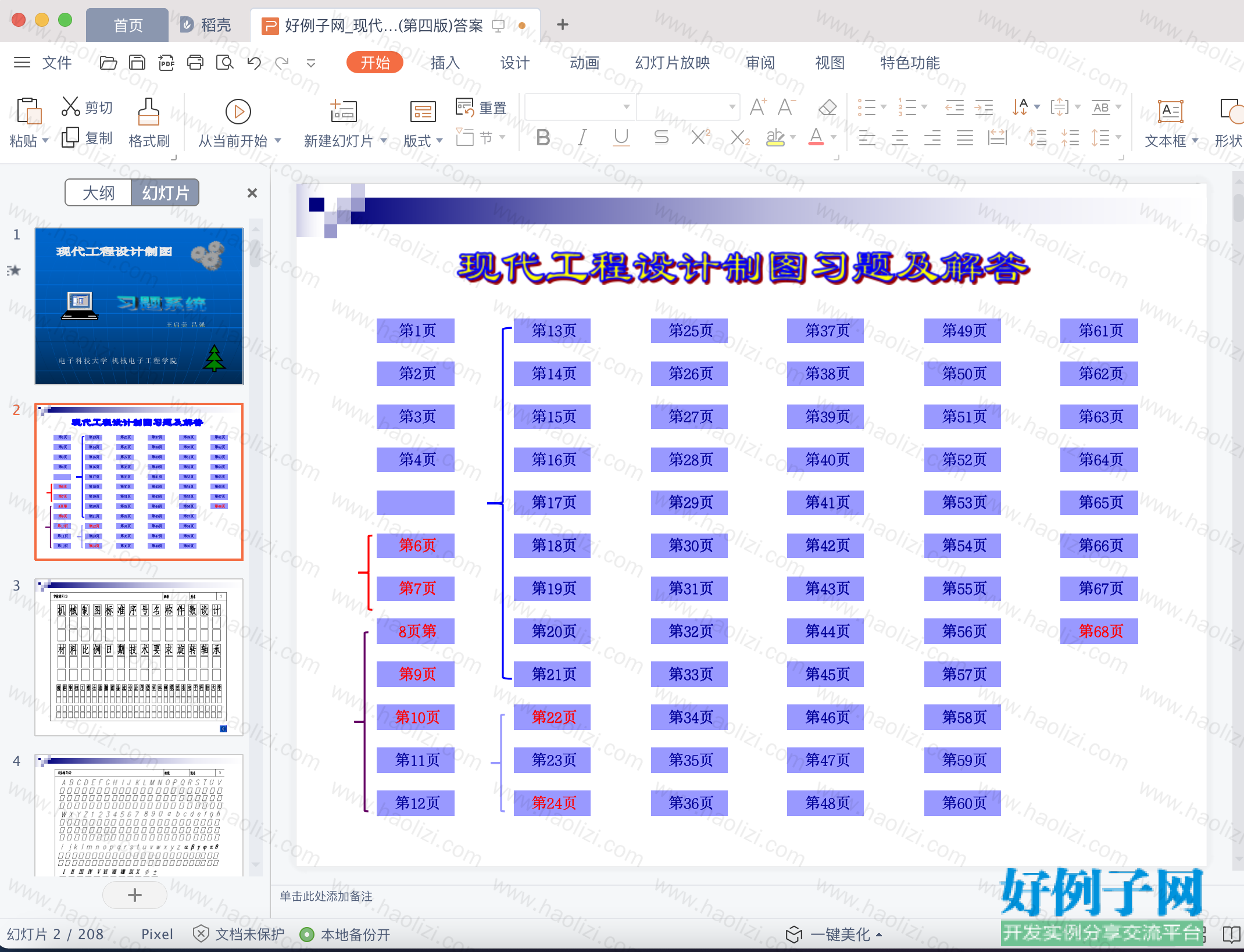1244x952 pixels.
Task: Open a file with the folder icon
Action: pos(108,63)
